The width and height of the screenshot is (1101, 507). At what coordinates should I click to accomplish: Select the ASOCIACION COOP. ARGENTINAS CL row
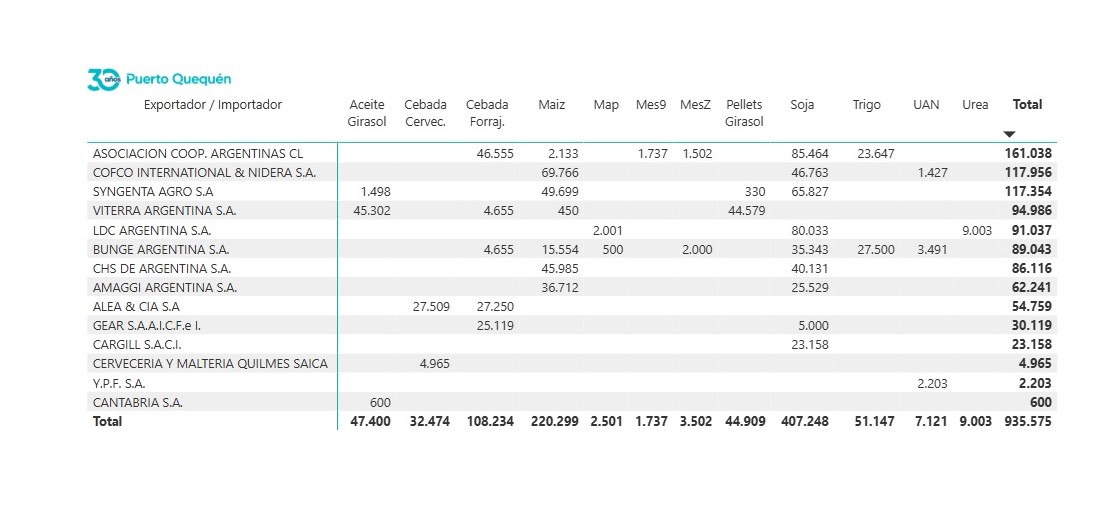(572, 153)
